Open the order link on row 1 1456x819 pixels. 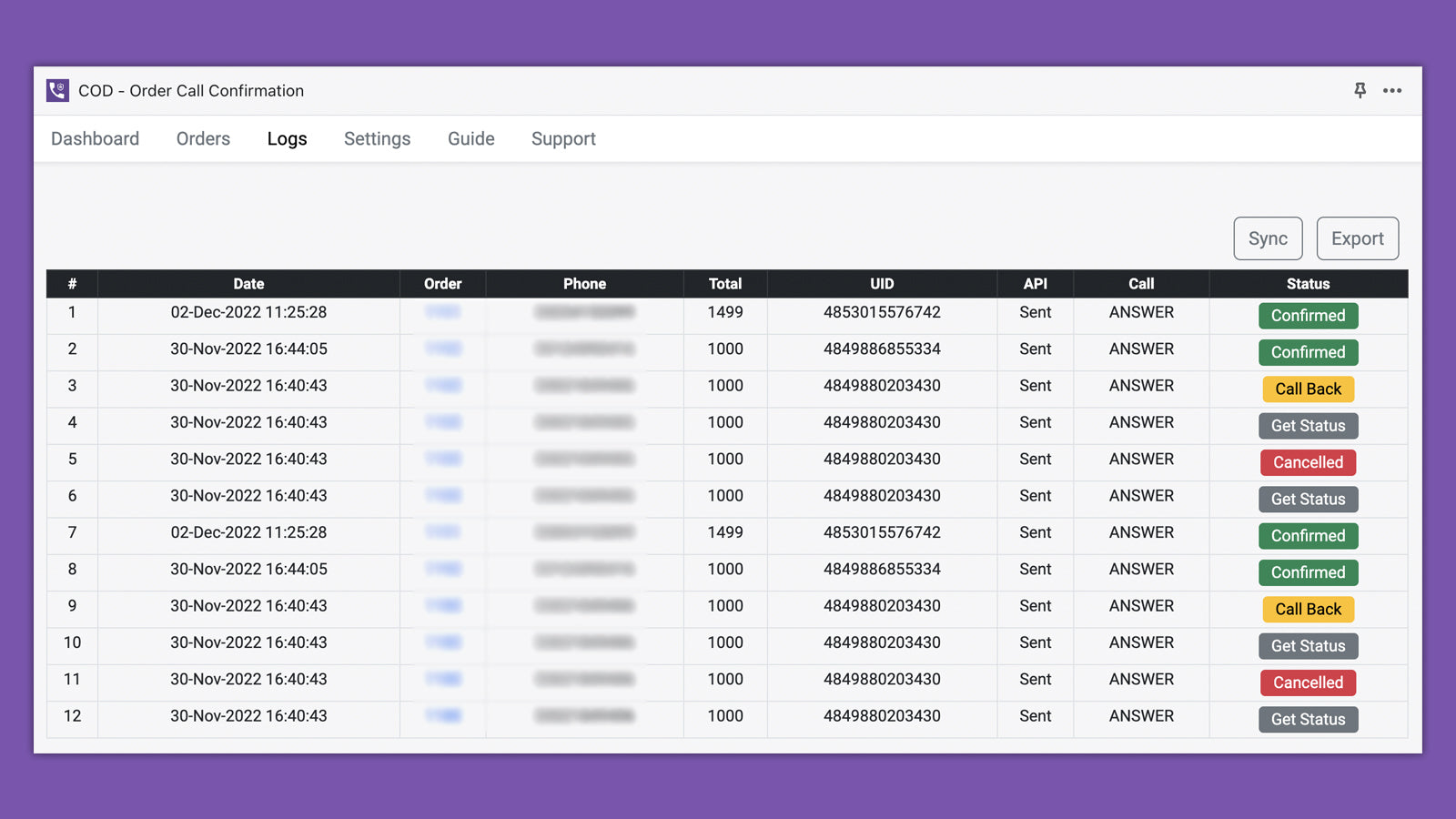pyautogui.click(x=443, y=312)
